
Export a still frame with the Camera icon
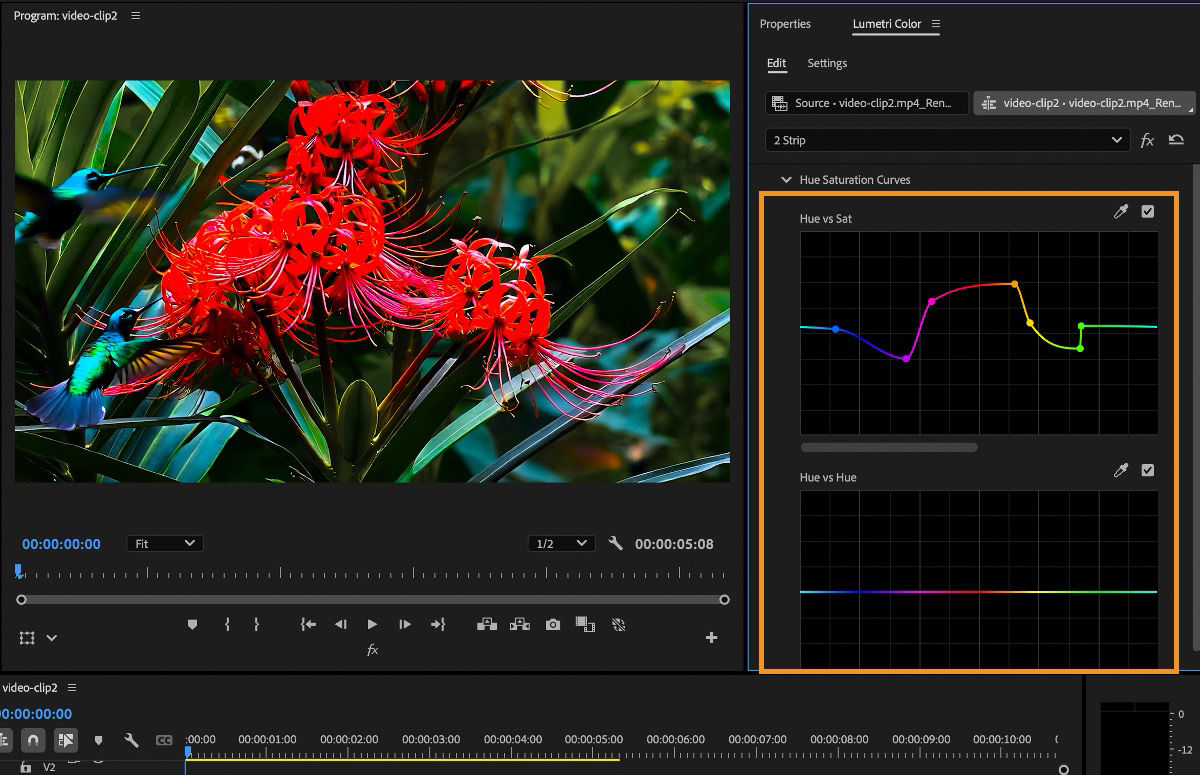click(552, 624)
